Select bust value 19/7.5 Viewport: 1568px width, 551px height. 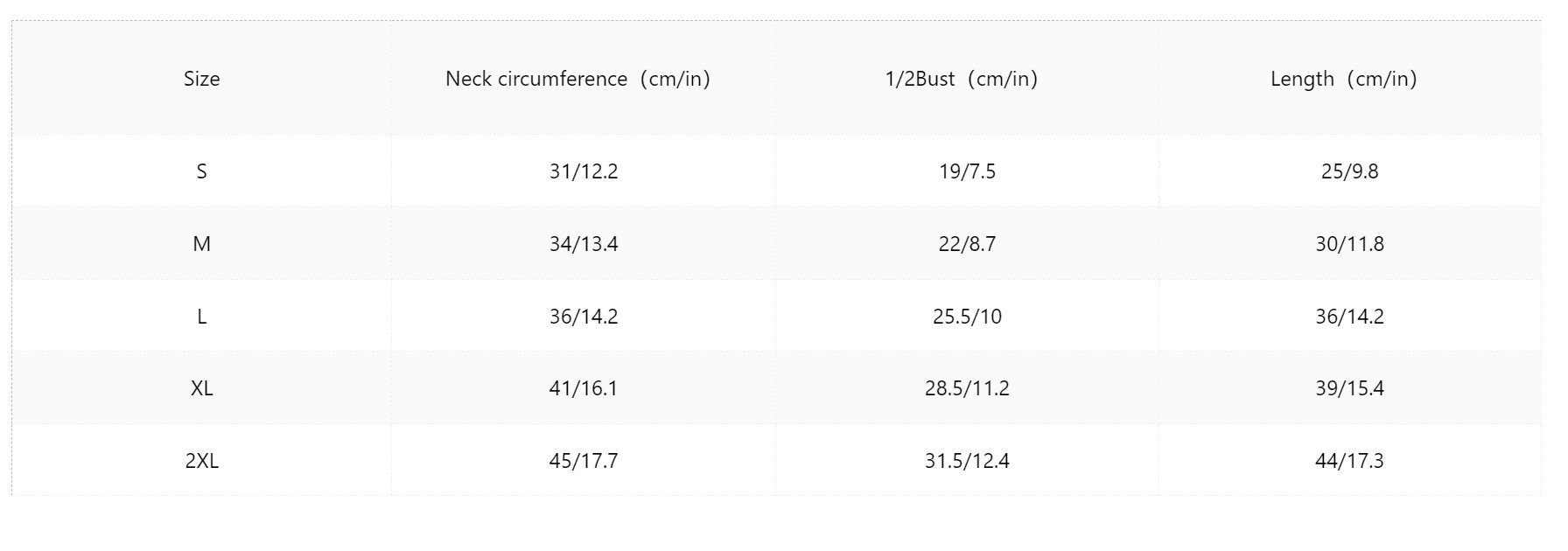967,171
